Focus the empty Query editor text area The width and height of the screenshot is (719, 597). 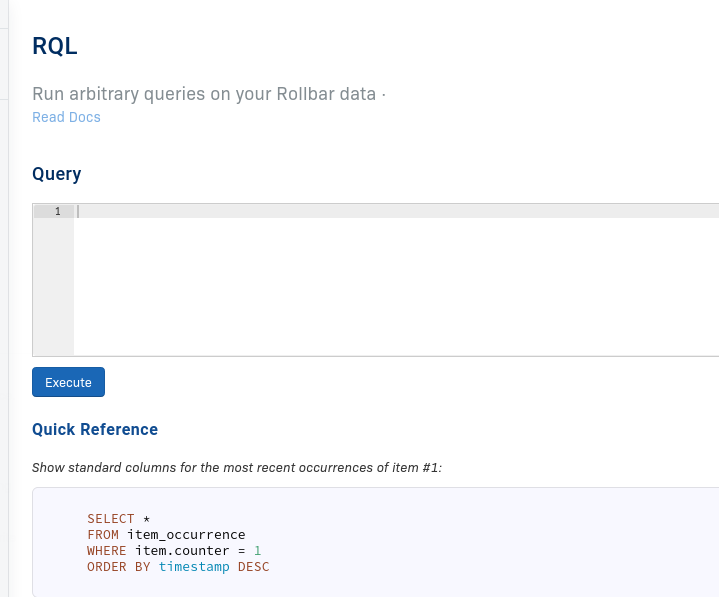click(395, 285)
